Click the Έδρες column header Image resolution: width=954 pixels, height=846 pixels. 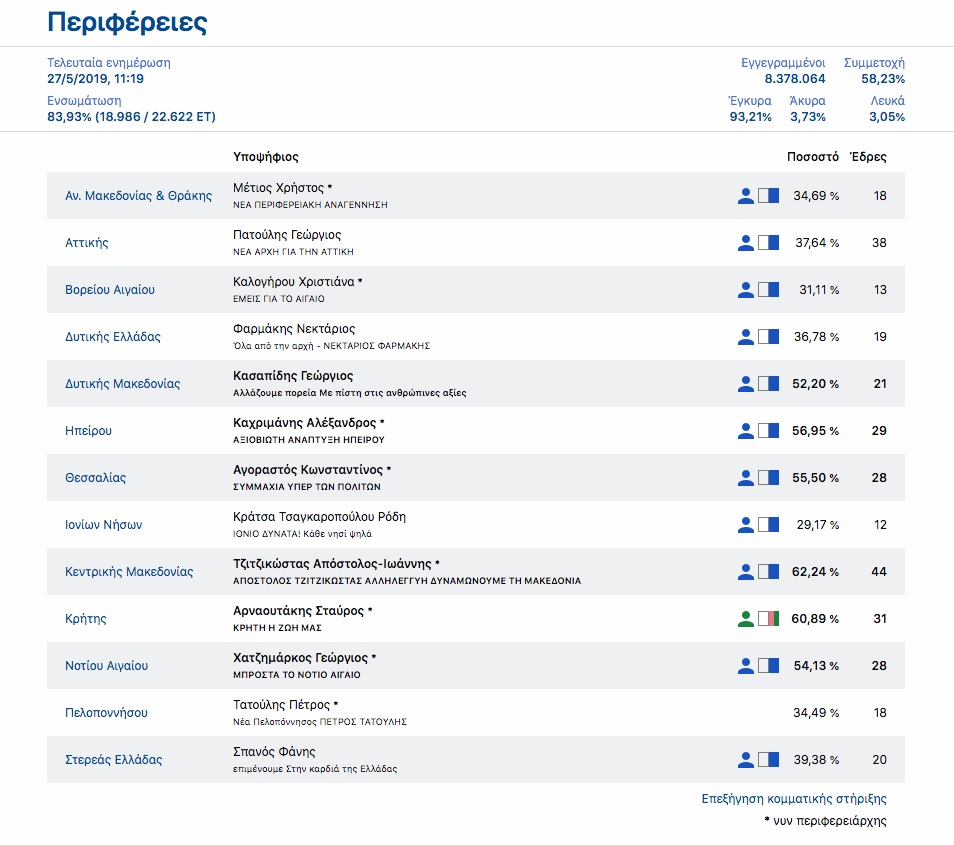(867, 157)
